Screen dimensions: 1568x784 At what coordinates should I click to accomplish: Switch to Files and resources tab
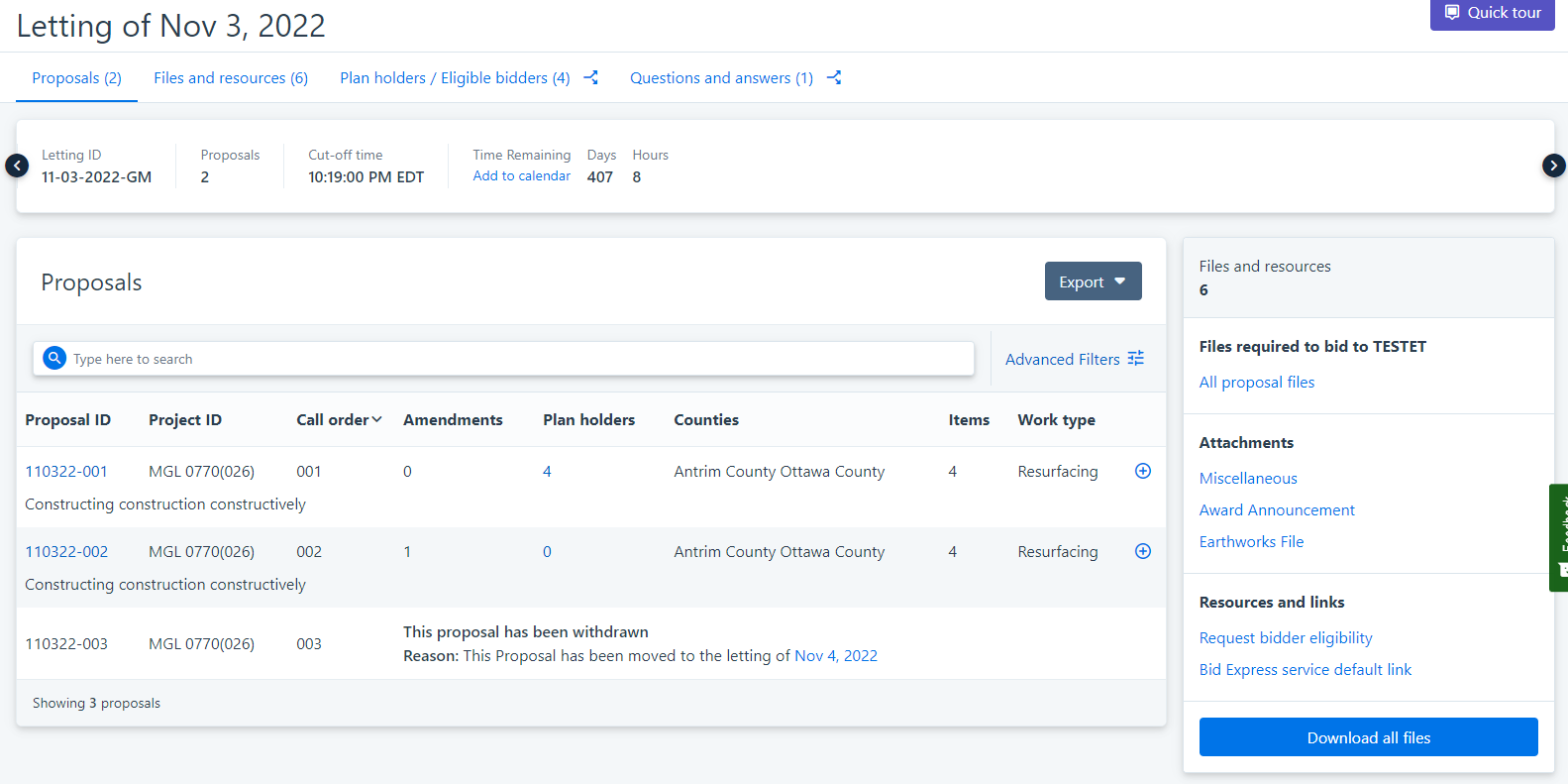point(230,78)
